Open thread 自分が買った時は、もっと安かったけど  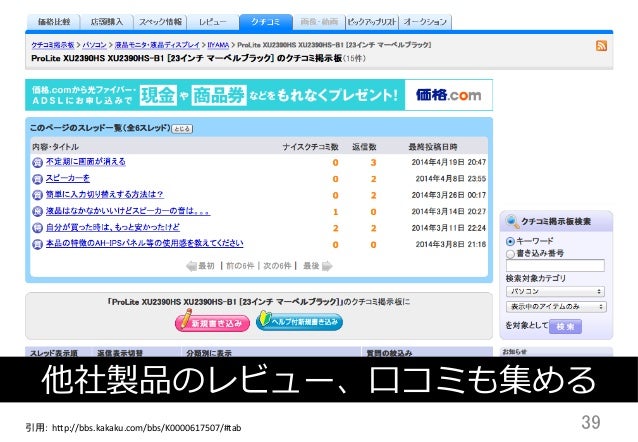pyautogui.click(x=112, y=227)
